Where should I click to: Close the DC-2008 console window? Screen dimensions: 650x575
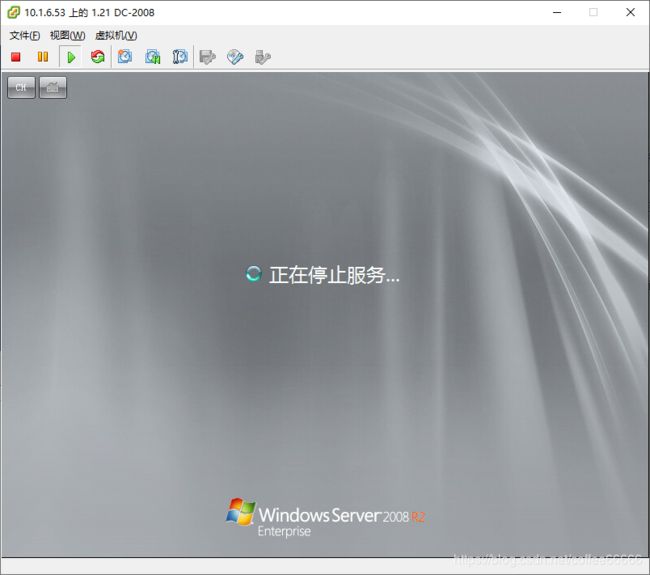point(631,12)
